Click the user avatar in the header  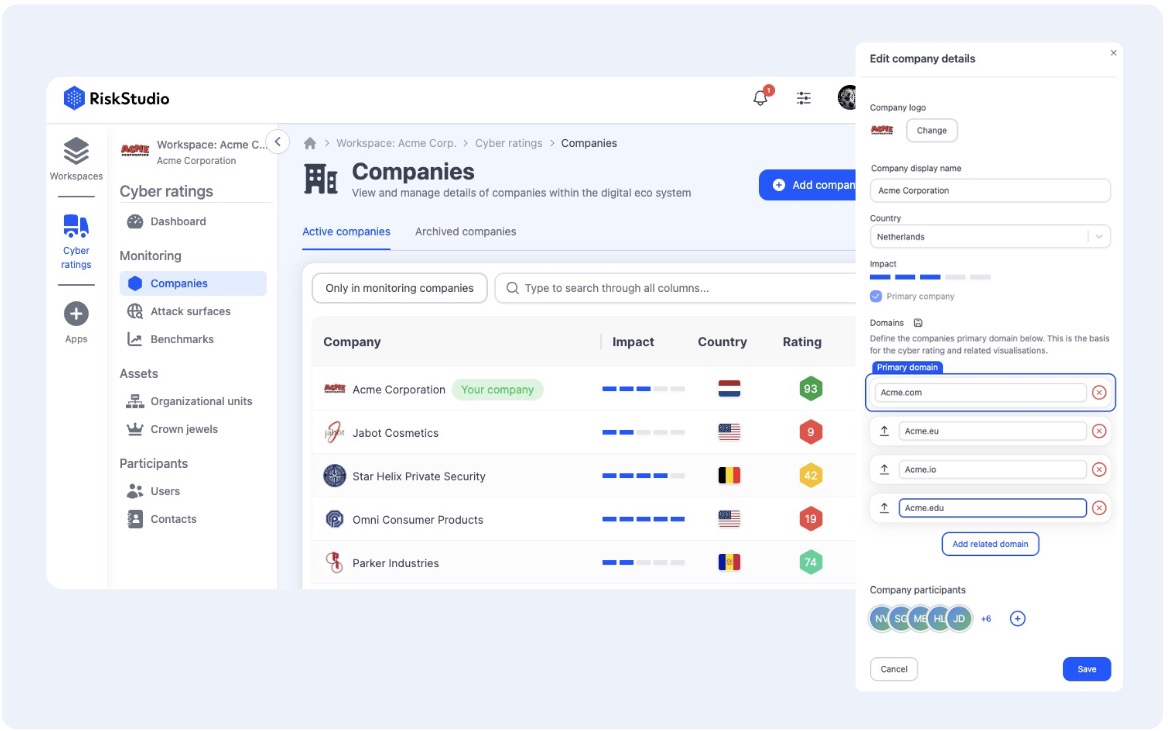[x=847, y=98]
